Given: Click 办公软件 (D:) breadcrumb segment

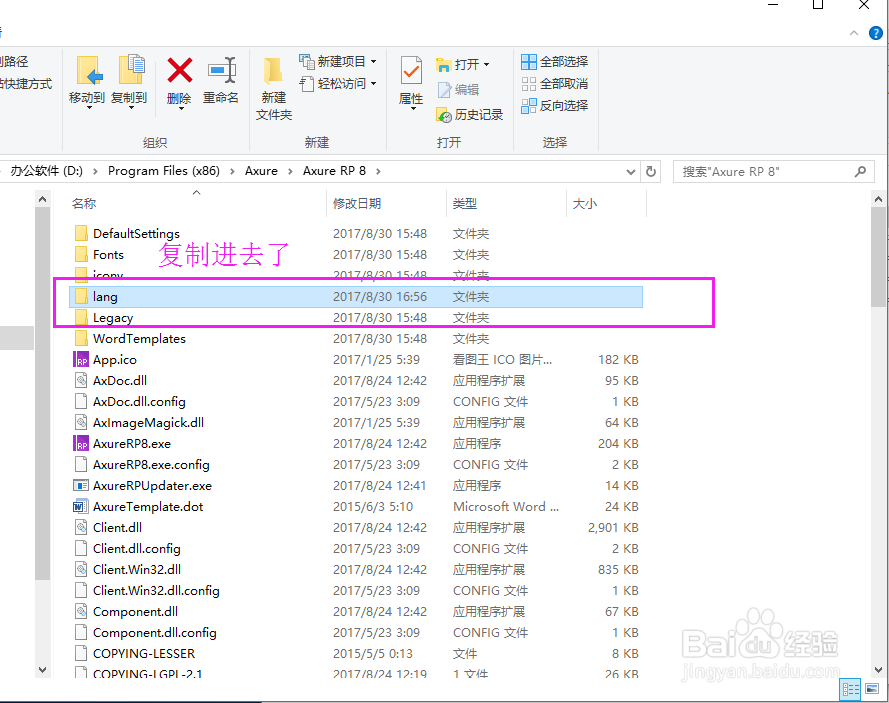Looking at the screenshot, I should point(46,171).
